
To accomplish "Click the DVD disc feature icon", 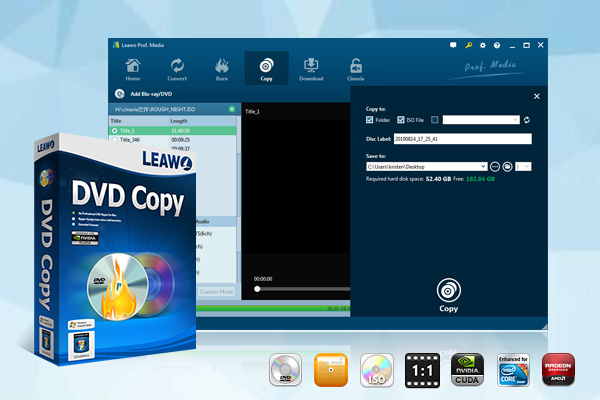I will point(285,370).
